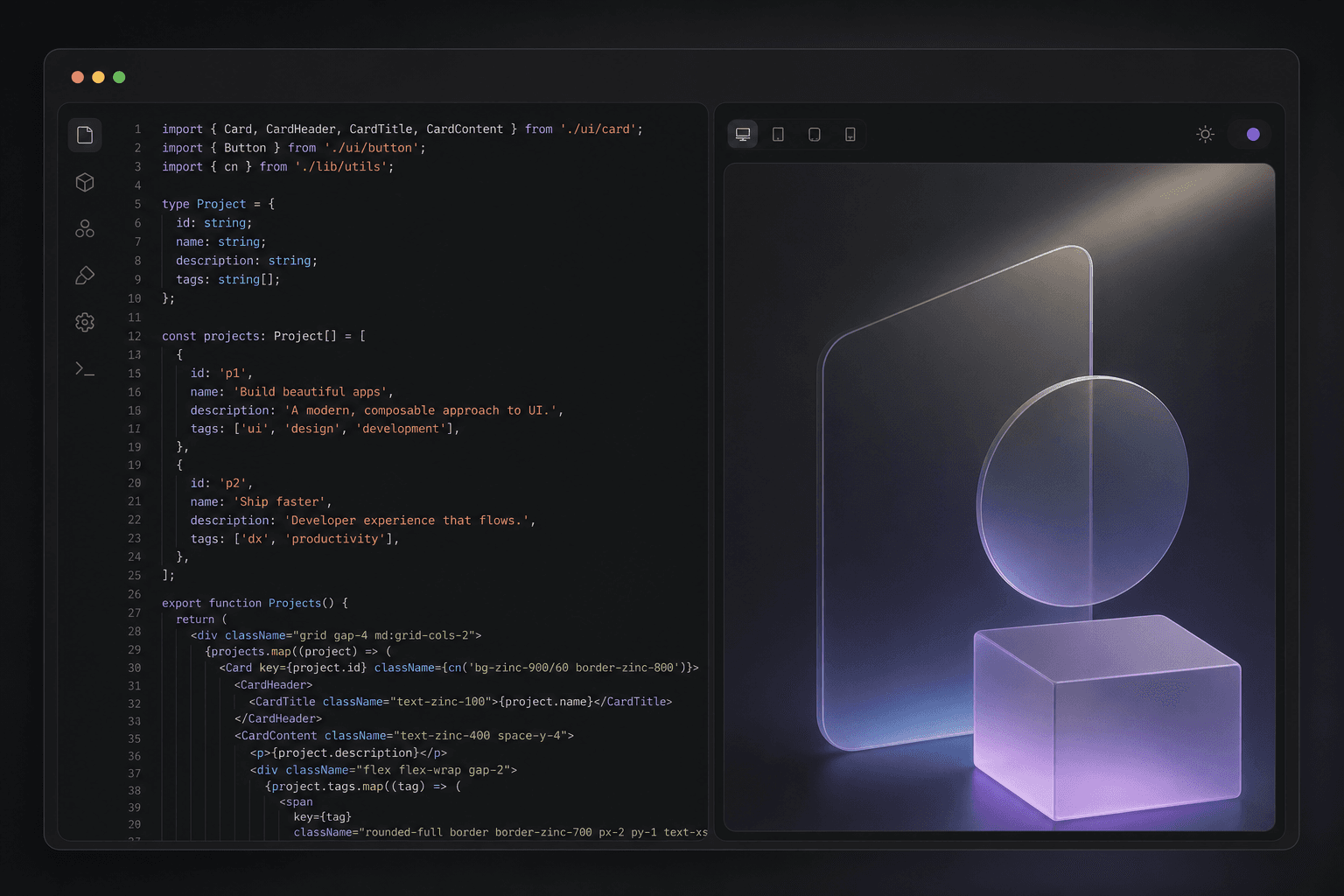Click the "<CardTitle className" line
This screenshot has width=1344, height=896.
[x=460, y=702]
